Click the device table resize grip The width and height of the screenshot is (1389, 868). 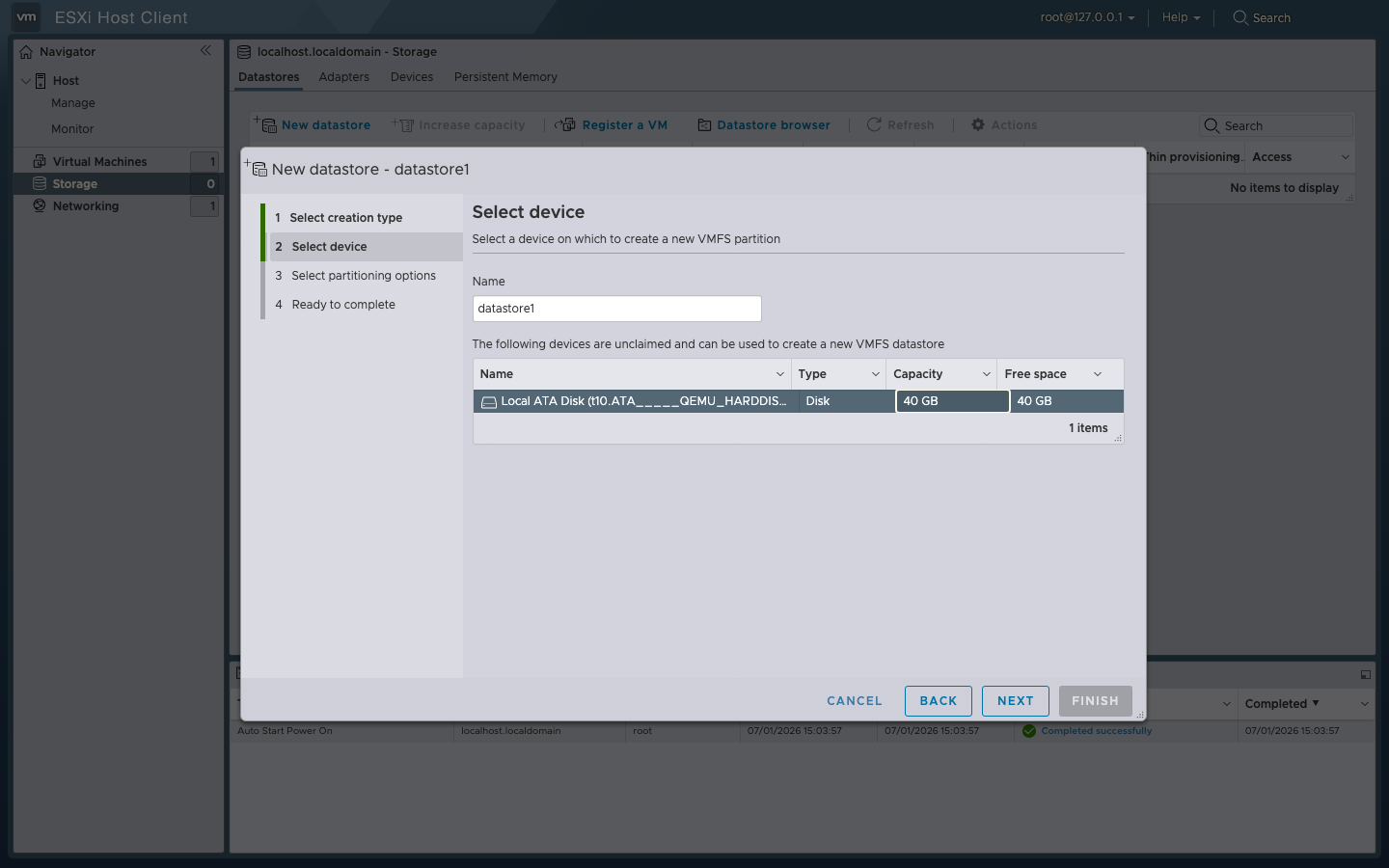(1118, 439)
